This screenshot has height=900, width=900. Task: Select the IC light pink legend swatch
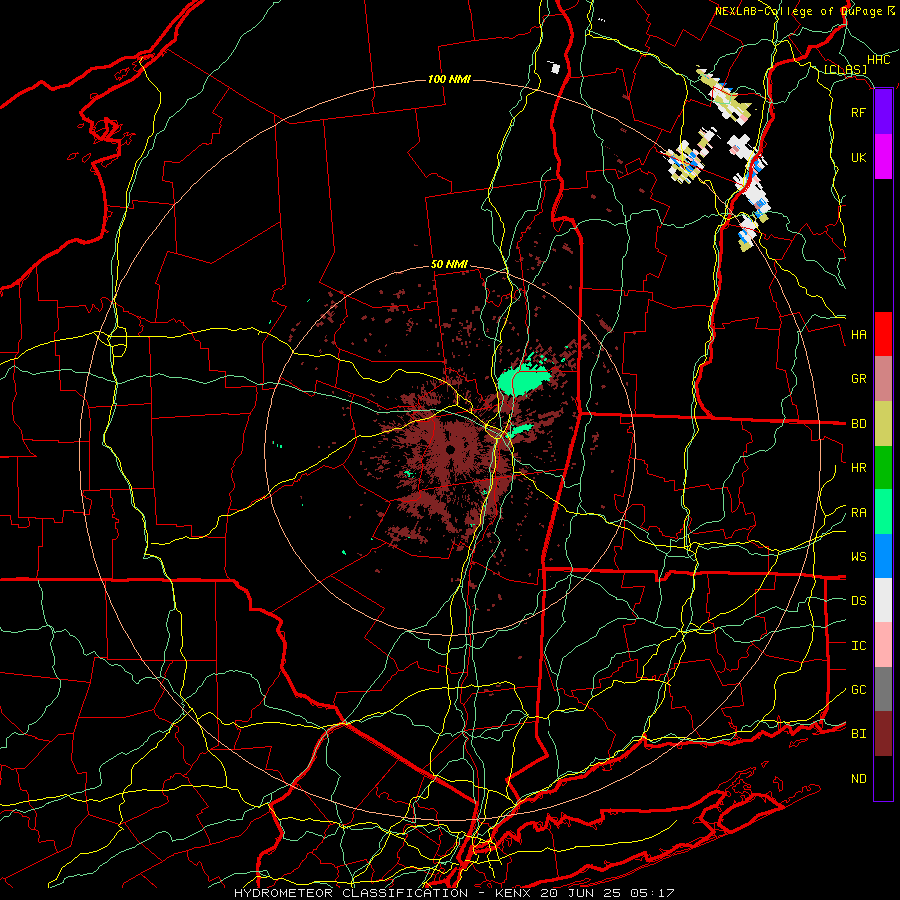pos(883,645)
